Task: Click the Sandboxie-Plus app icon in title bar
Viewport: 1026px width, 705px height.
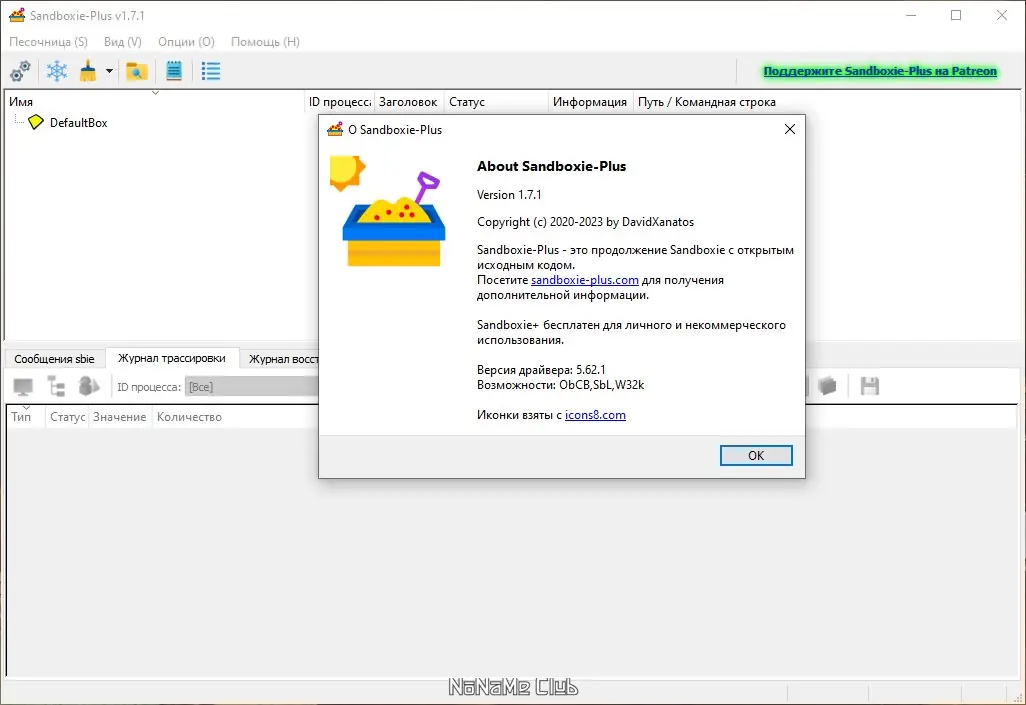Action: click(x=17, y=15)
